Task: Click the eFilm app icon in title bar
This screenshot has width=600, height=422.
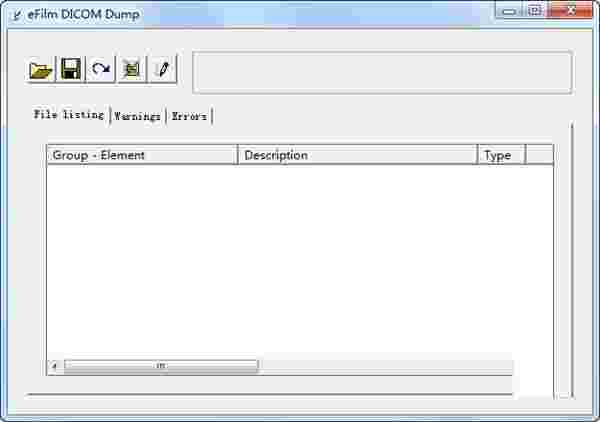Action: [x=18, y=15]
